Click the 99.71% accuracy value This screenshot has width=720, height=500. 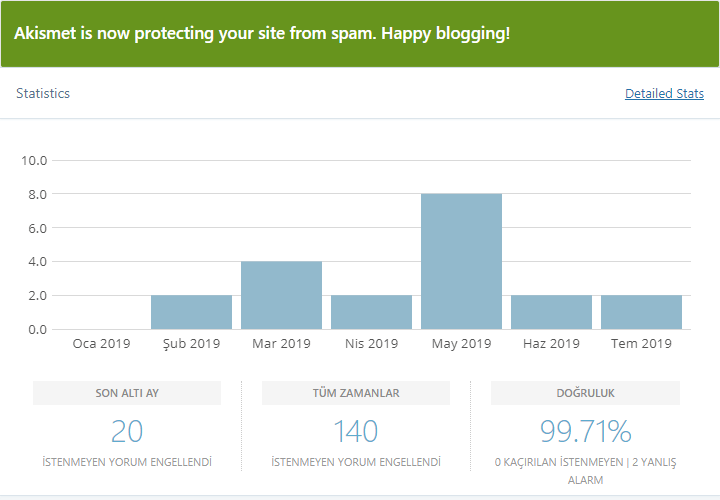pyautogui.click(x=585, y=432)
